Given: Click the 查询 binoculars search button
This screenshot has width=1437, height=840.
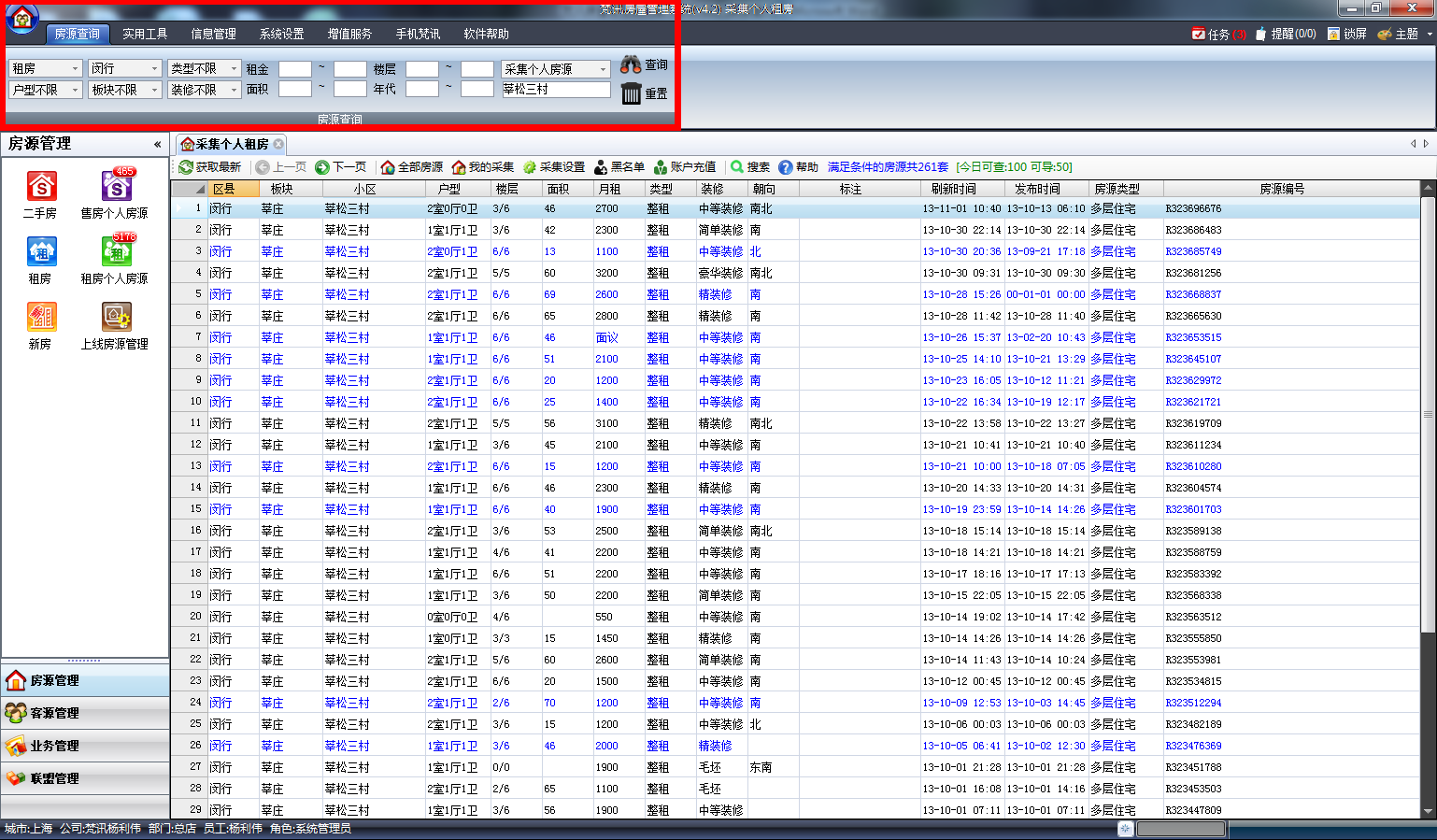Looking at the screenshot, I should click(644, 64).
